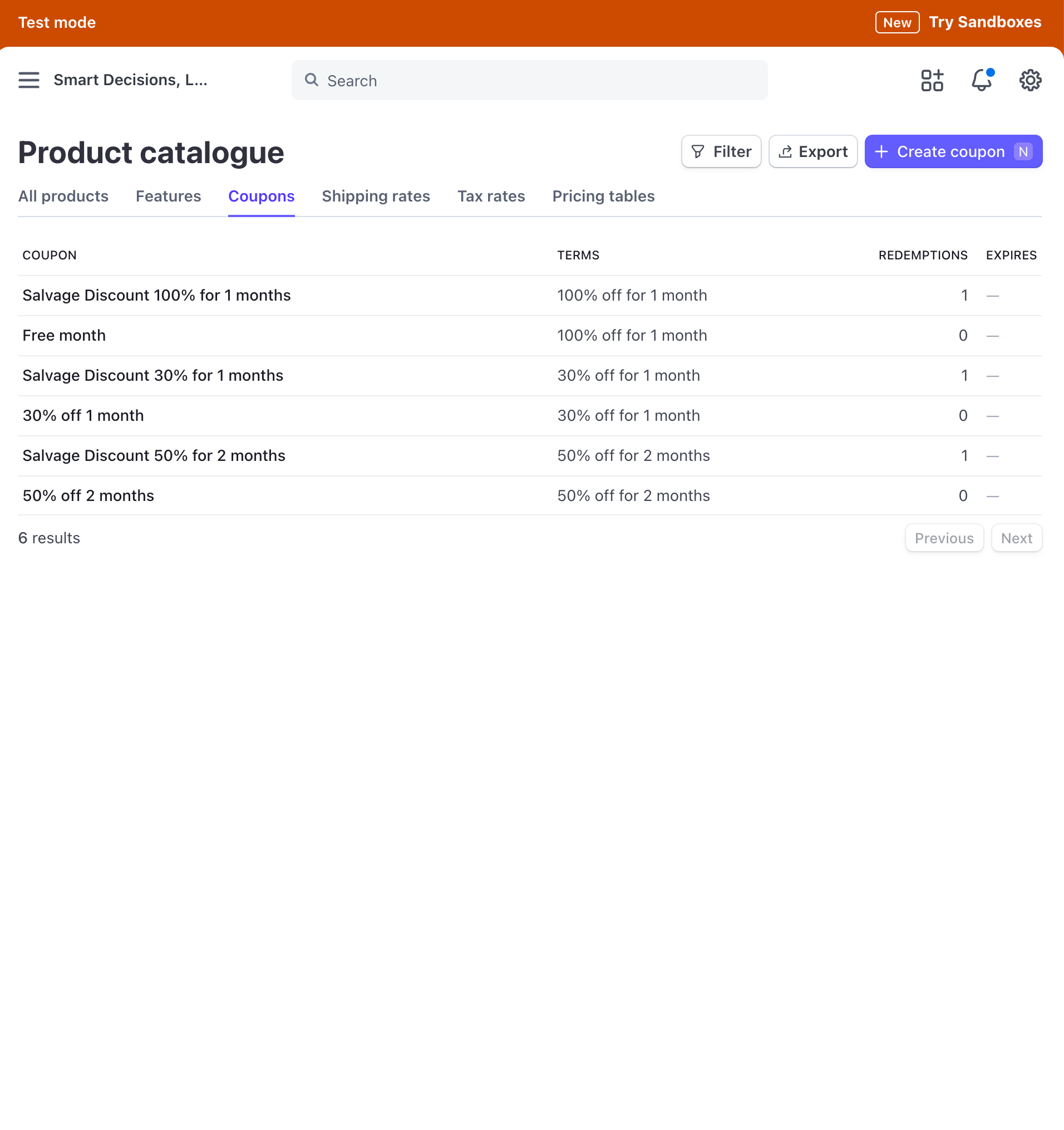This screenshot has height=1130, width=1064.
Task: Open the settings gear icon
Action: click(1030, 80)
